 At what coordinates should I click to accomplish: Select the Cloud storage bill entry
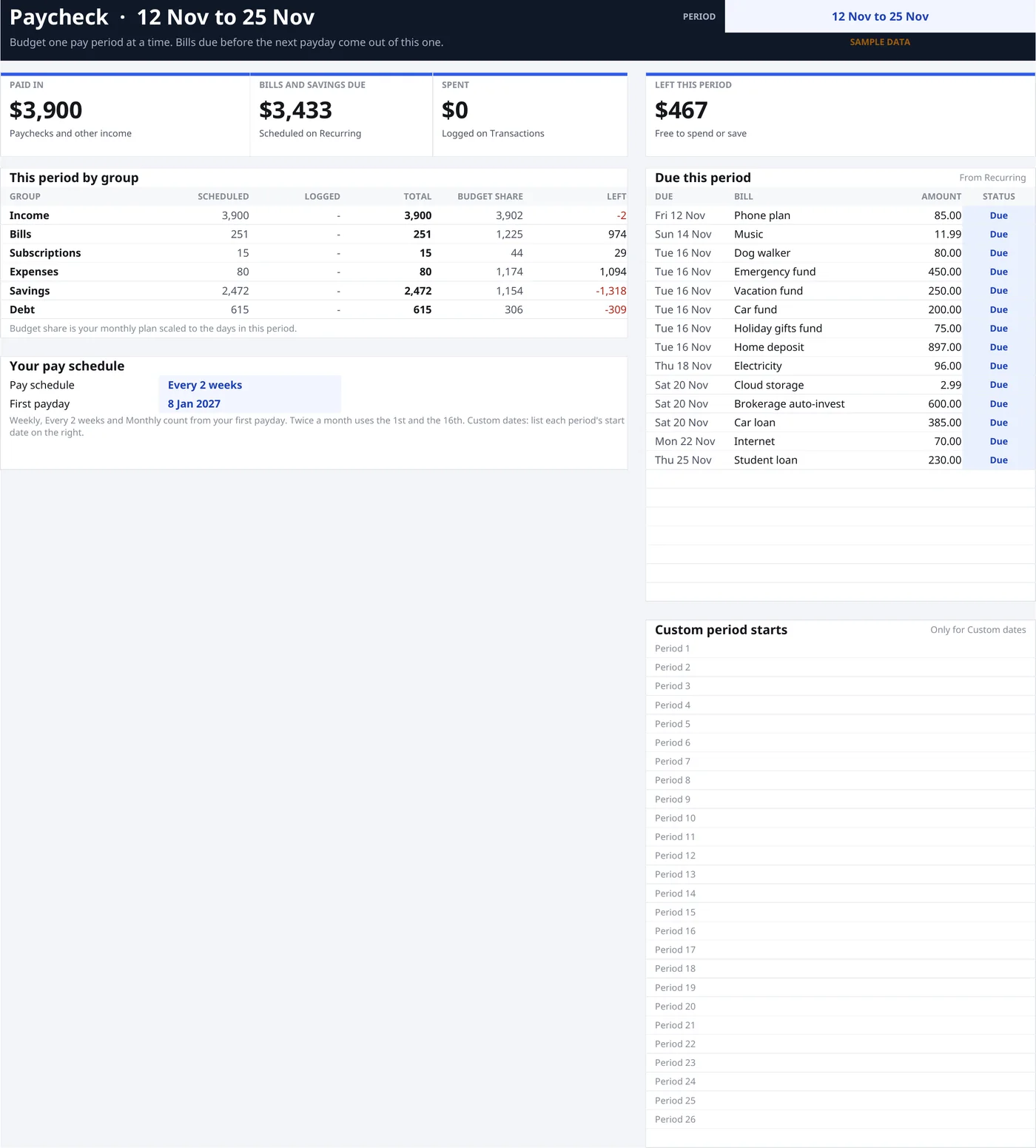769,385
